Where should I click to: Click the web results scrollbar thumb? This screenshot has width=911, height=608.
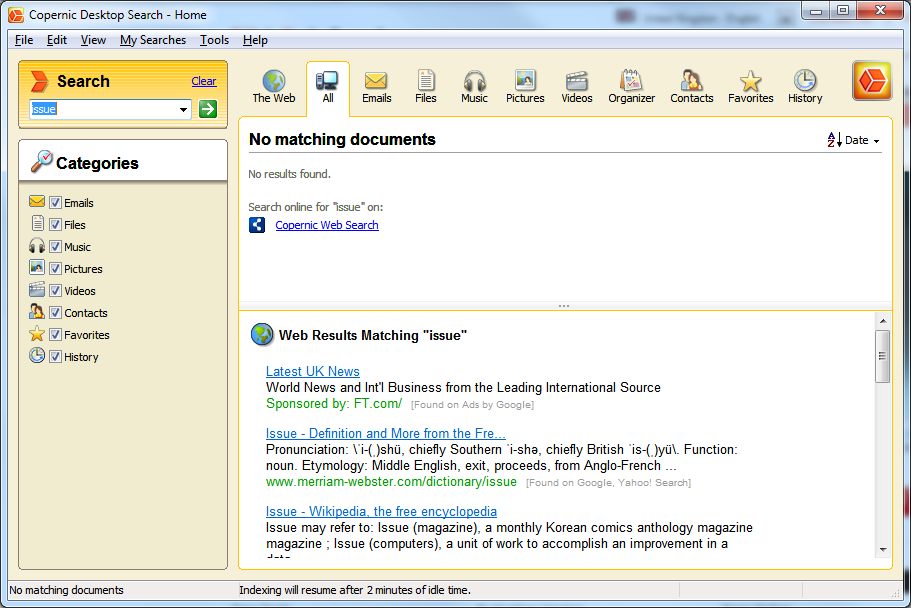click(883, 356)
